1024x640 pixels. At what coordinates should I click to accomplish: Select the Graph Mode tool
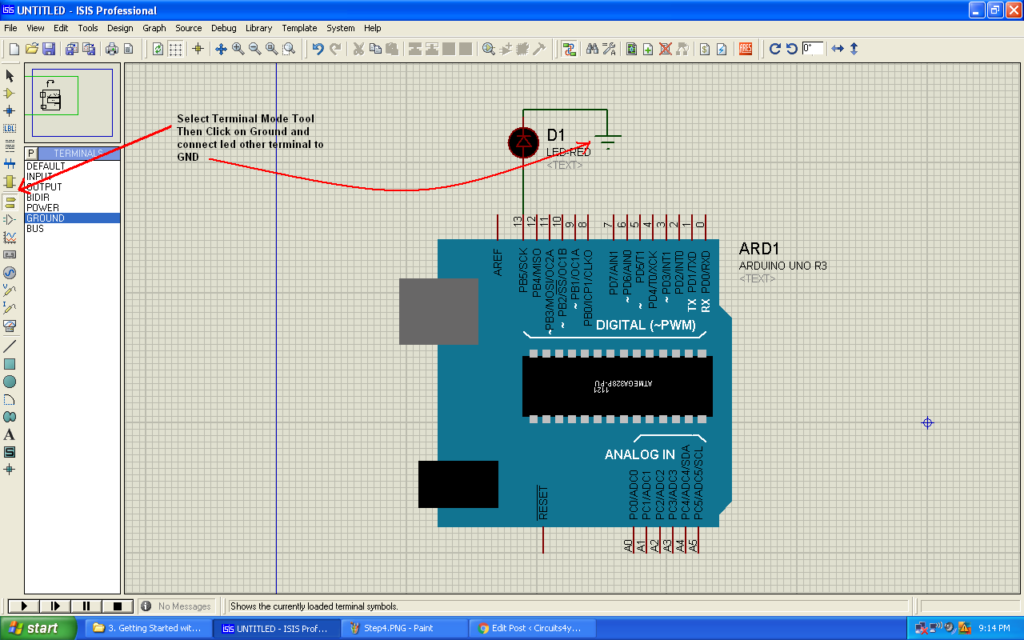[x=9, y=238]
